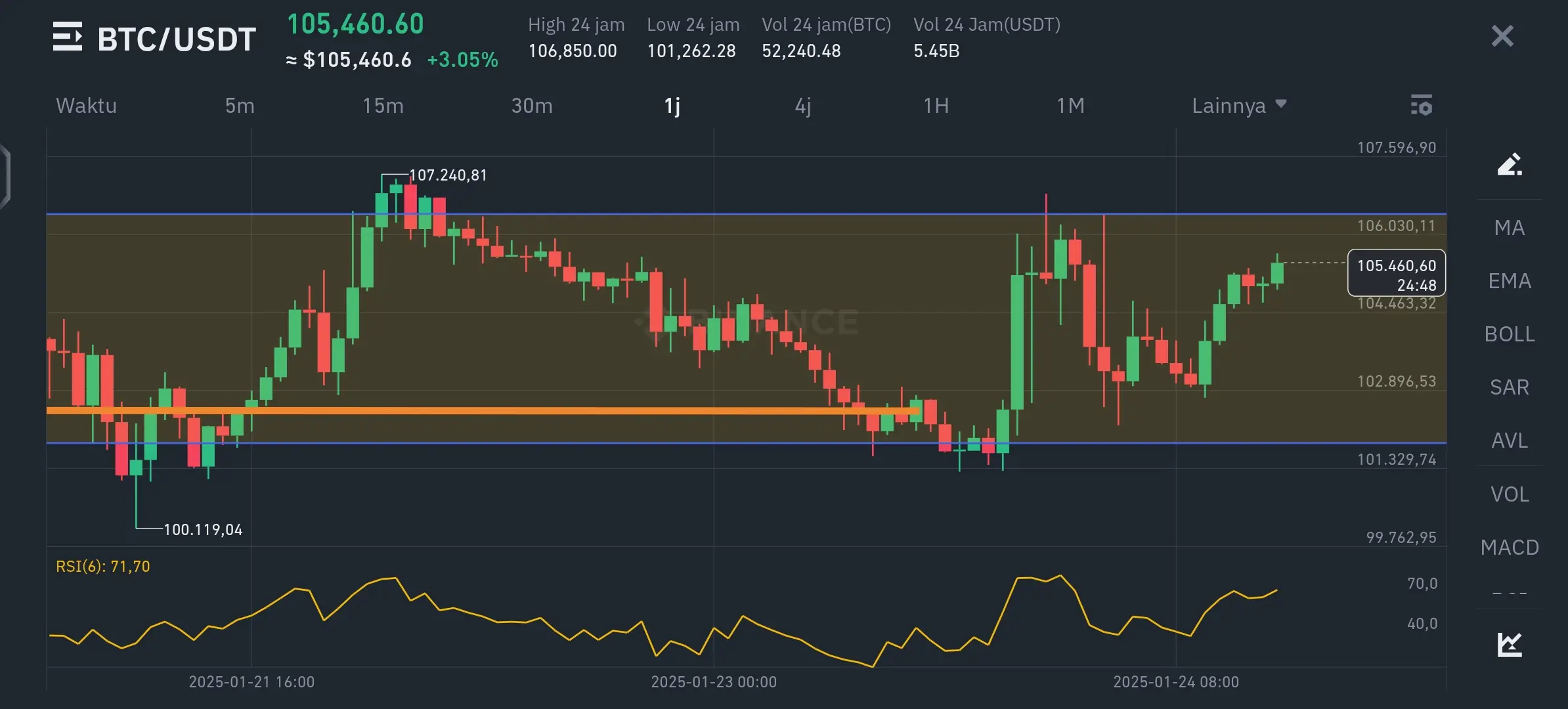Show the VOL sub-indicator

pyautogui.click(x=1509, y=494)
